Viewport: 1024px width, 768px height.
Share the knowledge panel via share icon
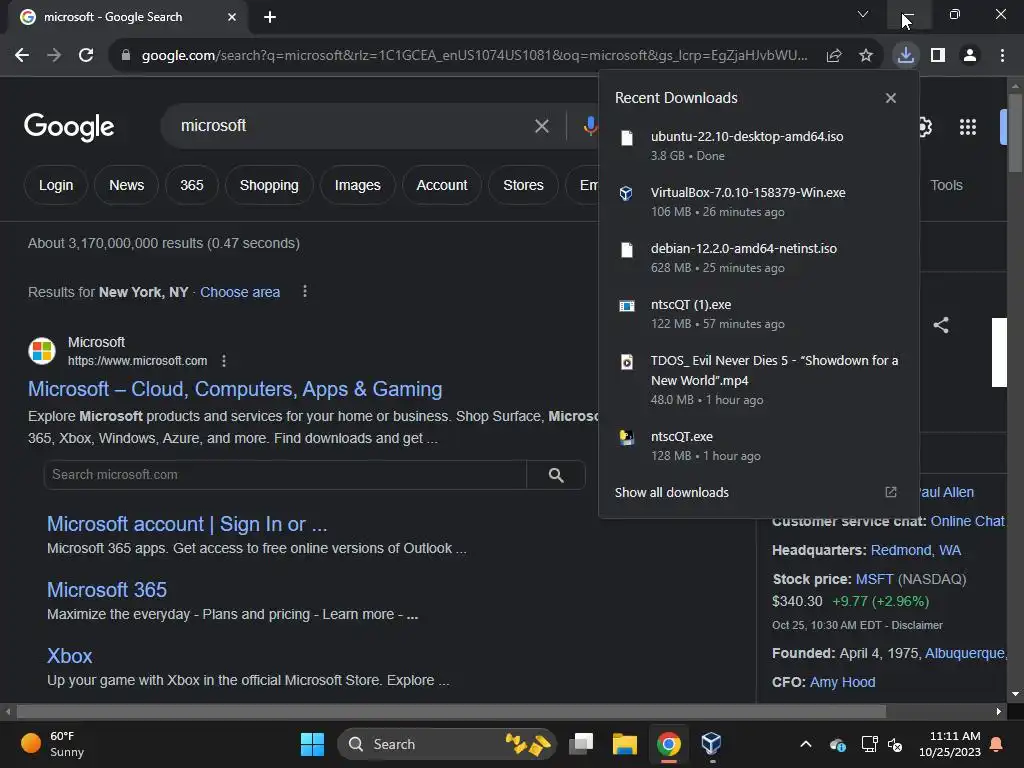pyautogui.click(x=940, y=325)
